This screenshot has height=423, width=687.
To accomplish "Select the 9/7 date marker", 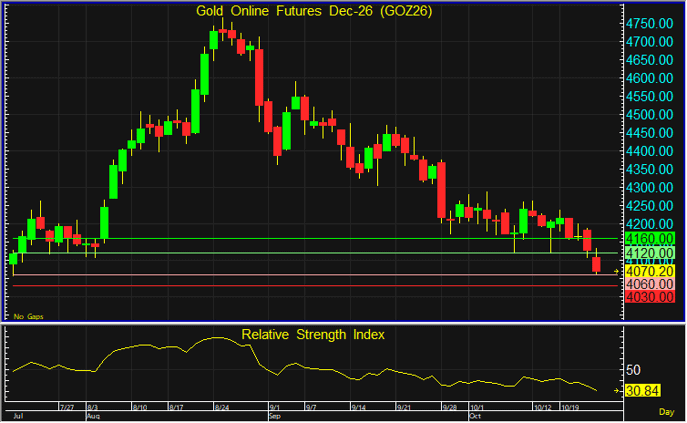I will point(311,407).
